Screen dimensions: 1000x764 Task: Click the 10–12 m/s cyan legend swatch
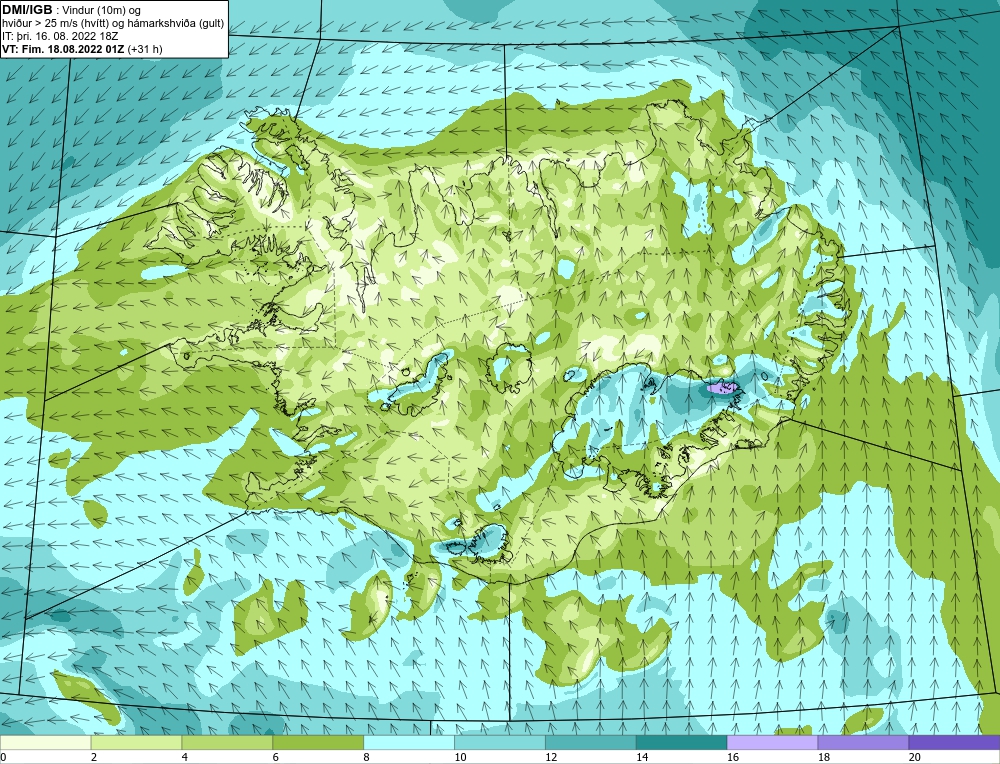(500, 742)
